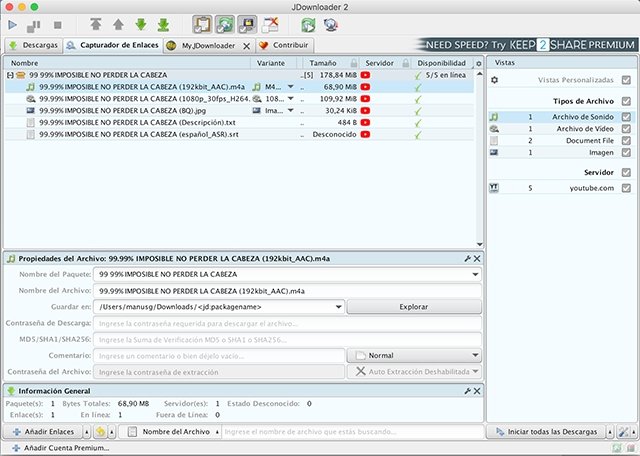Click the Contraseña de Descarga field
The height and width of the screenshot is (456, 640).
coord(287,324)
